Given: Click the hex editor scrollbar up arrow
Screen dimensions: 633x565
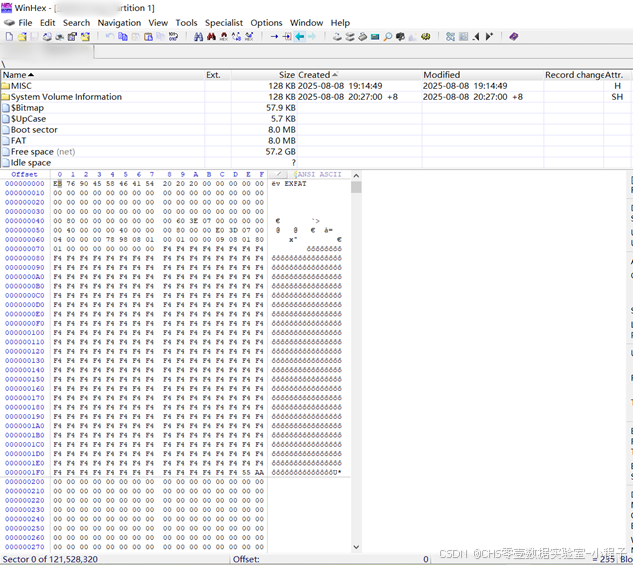Looking at the screenshot, I should (x=356, y=176).
